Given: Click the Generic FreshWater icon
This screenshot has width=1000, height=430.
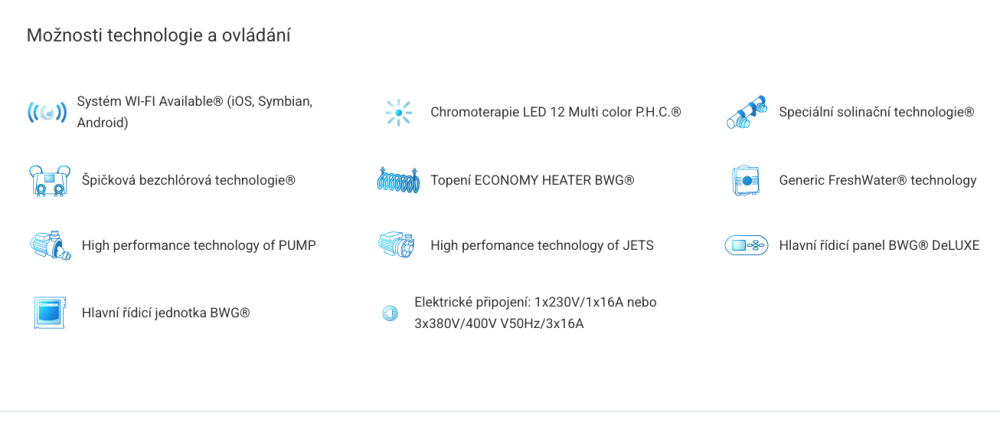Looking at the screenshot, I should tap(747, 181).
